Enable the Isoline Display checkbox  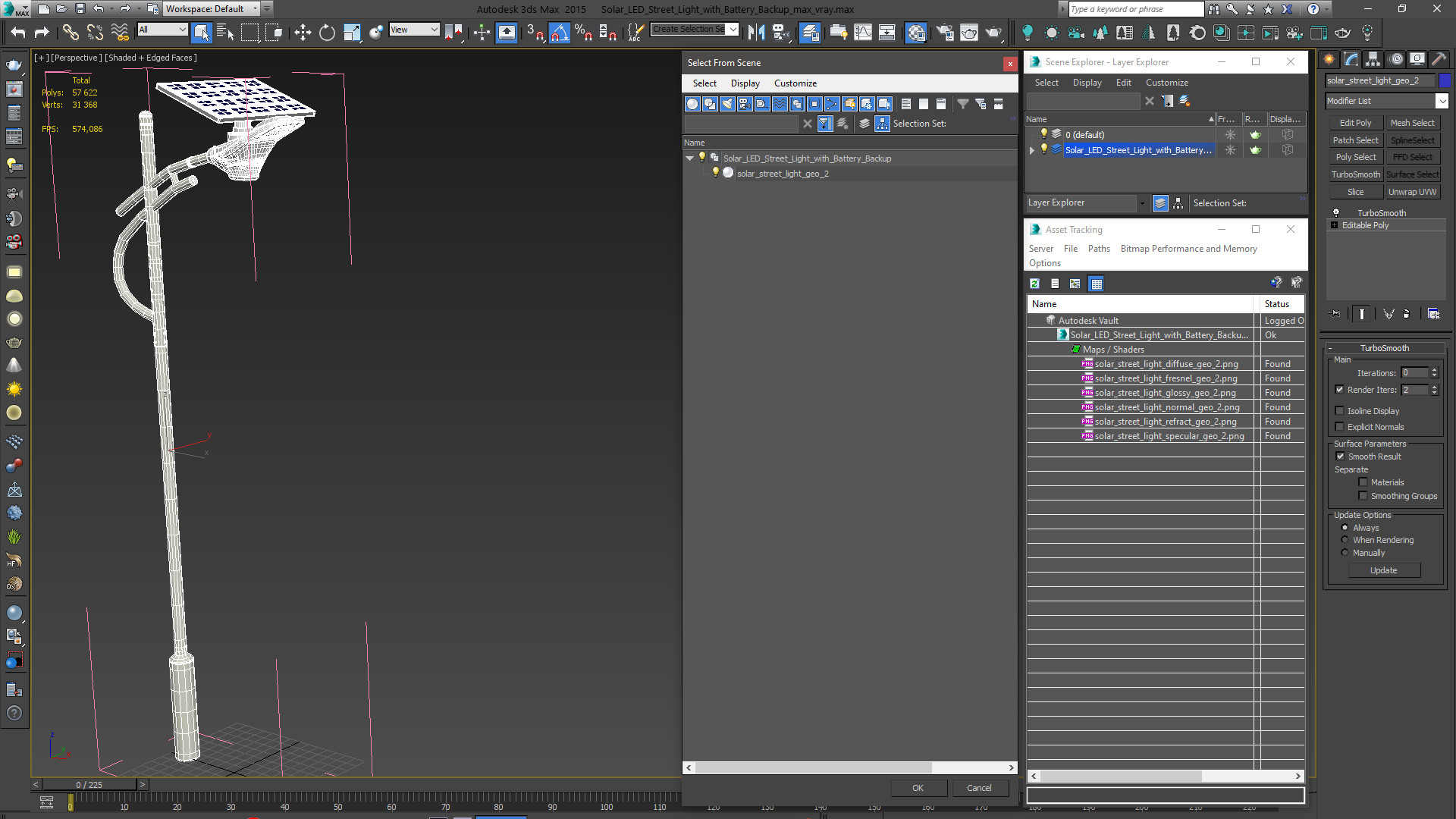(1340, 411)
